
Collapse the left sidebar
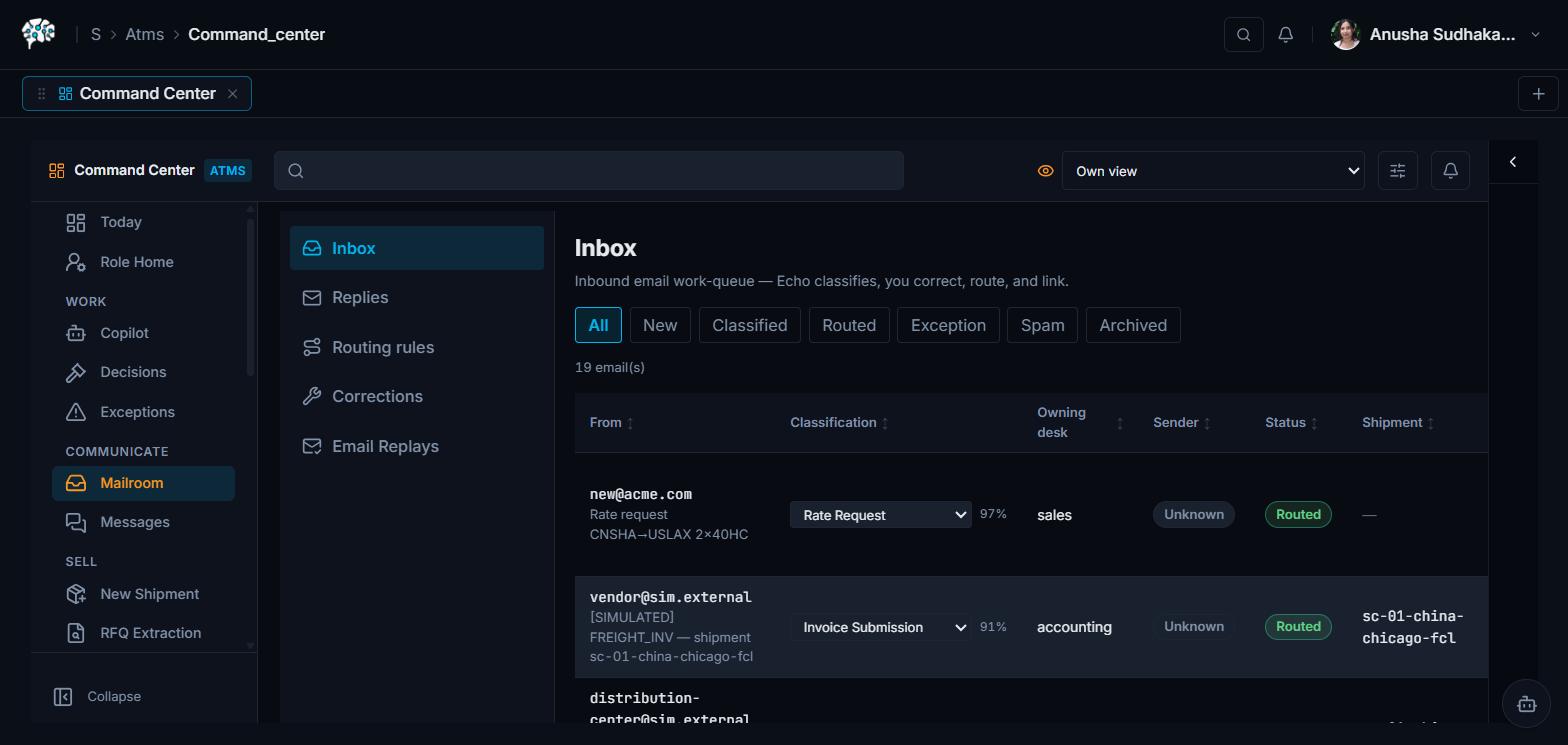98,696
